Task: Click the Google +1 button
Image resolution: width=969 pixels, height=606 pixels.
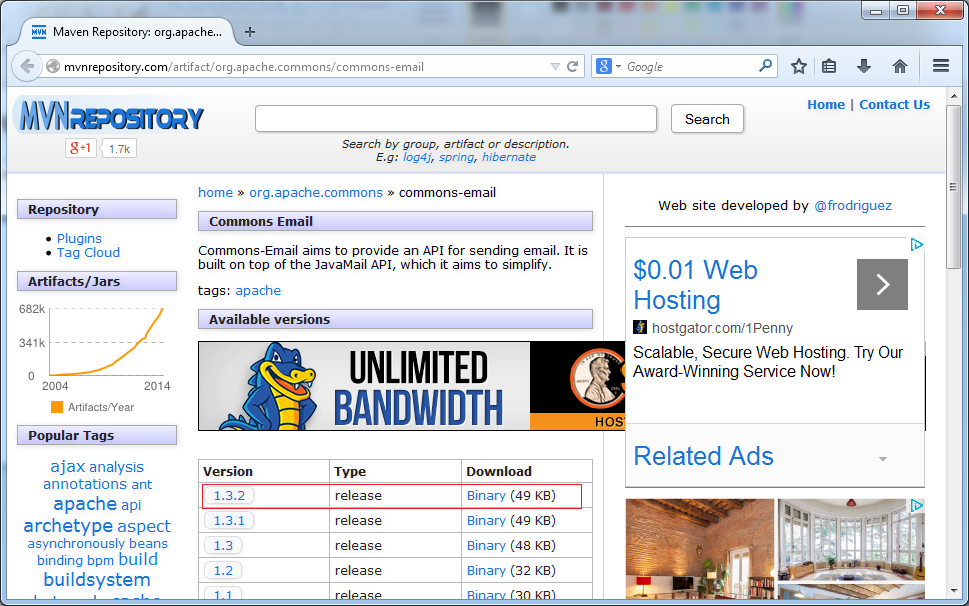Action: (80, 148)
